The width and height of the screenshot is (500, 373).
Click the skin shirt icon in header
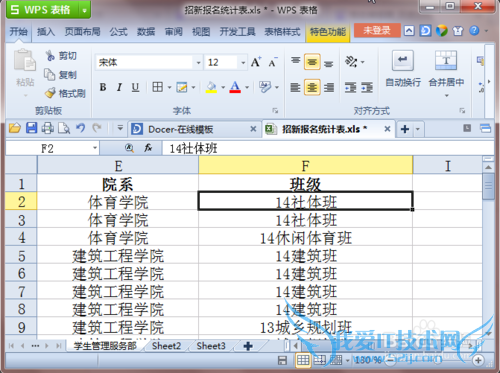(x=458, y=31)
